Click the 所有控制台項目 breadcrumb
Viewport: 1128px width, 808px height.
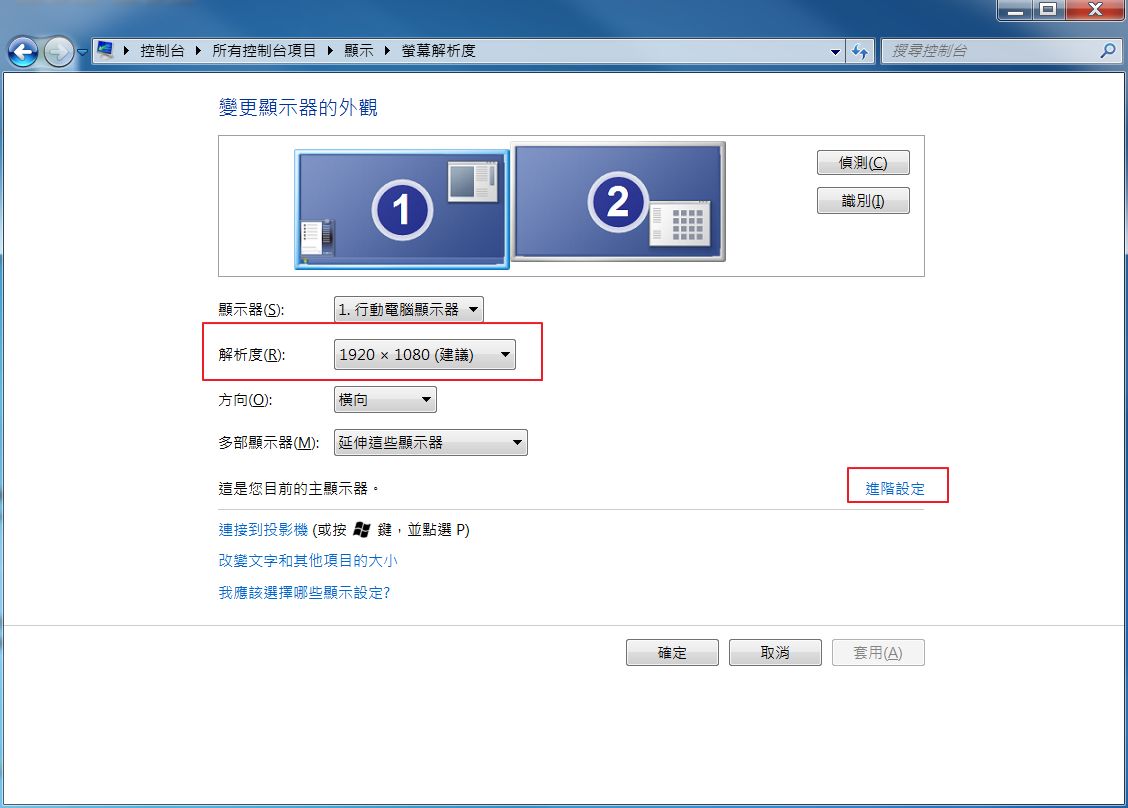264,50
